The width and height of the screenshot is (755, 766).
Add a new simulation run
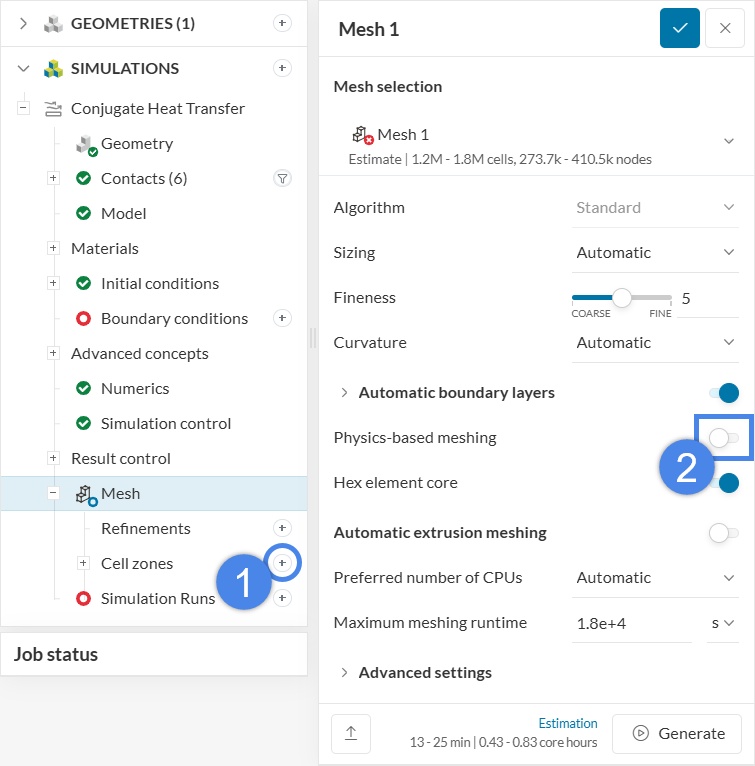[x=282, y=598]
